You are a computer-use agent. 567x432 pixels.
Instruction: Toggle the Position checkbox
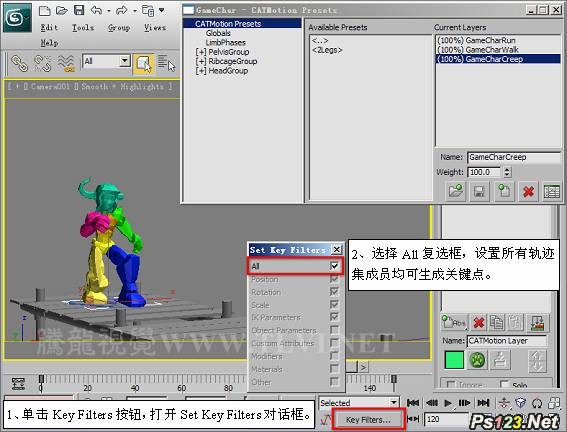pos(334,279)
